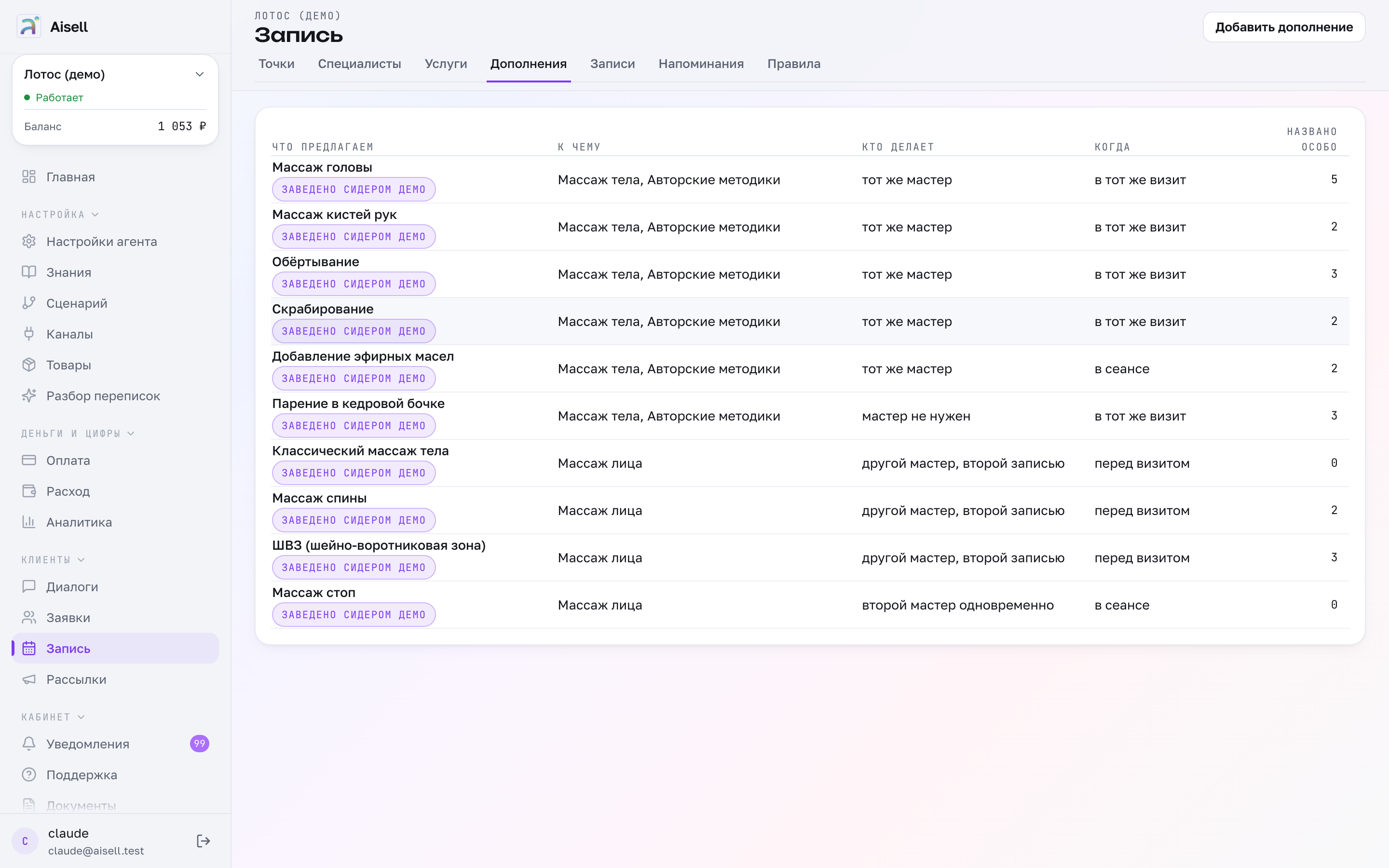Viewport: 1389px width, 868px height.
Task: Click мастер не нужен cell
Action: (916, 416)
